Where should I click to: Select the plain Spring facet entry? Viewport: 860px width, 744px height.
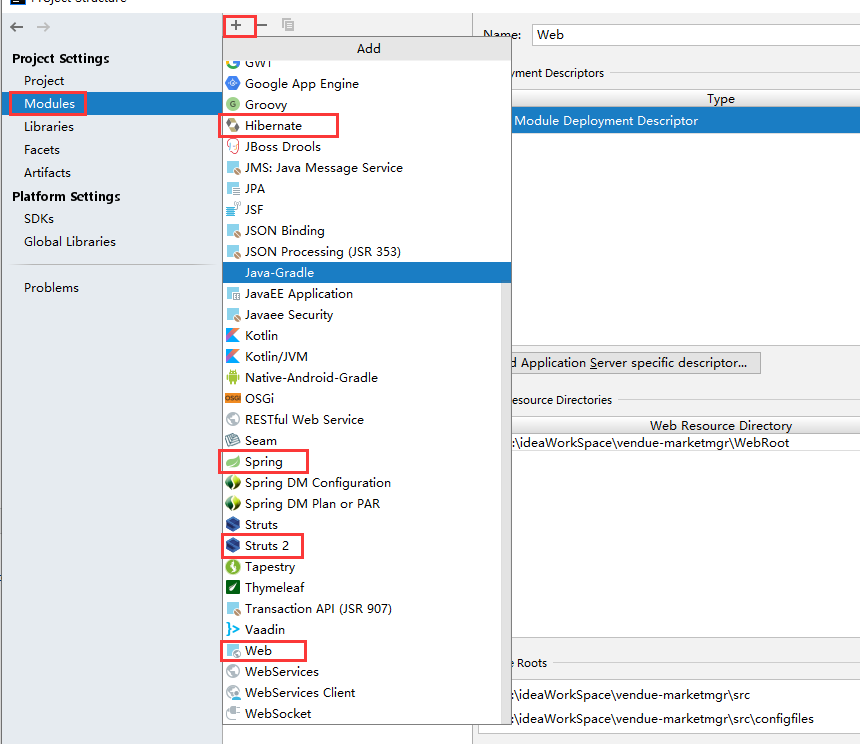tap(362, 462)
